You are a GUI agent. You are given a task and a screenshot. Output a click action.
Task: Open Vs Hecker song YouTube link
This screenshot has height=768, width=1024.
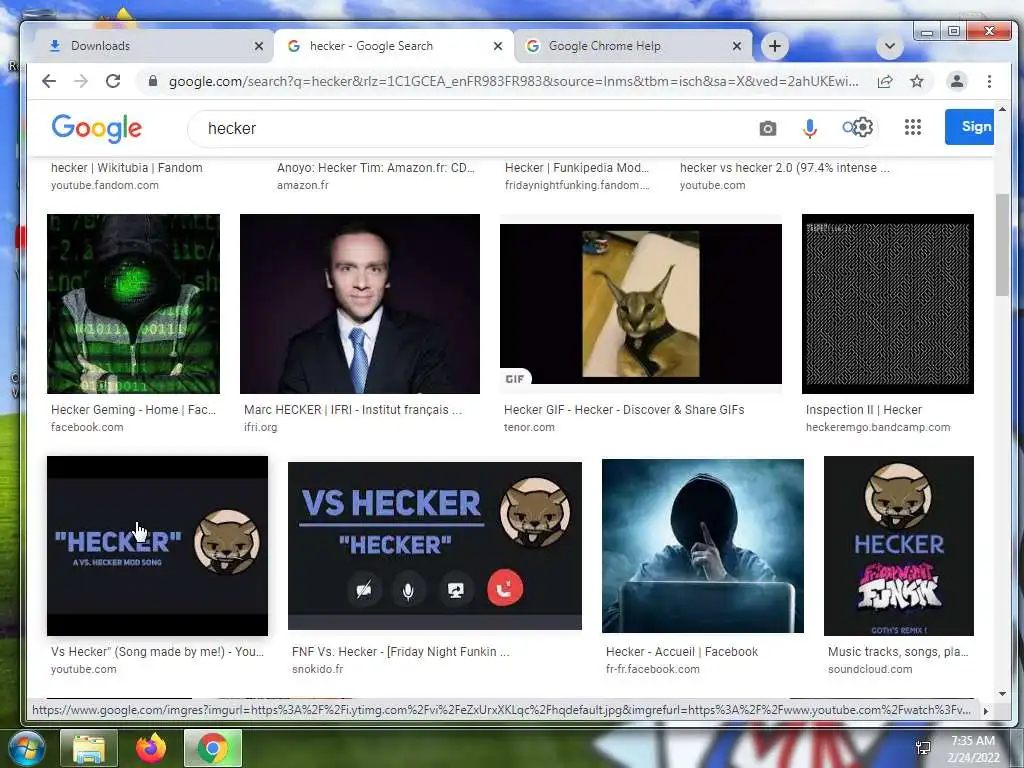point(157,652)
